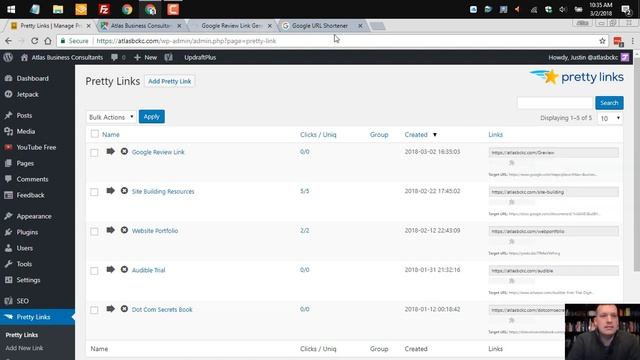Reload the current page
Image resolution: width=640 pixels, height=360 pixels.
tap(35, 41)
